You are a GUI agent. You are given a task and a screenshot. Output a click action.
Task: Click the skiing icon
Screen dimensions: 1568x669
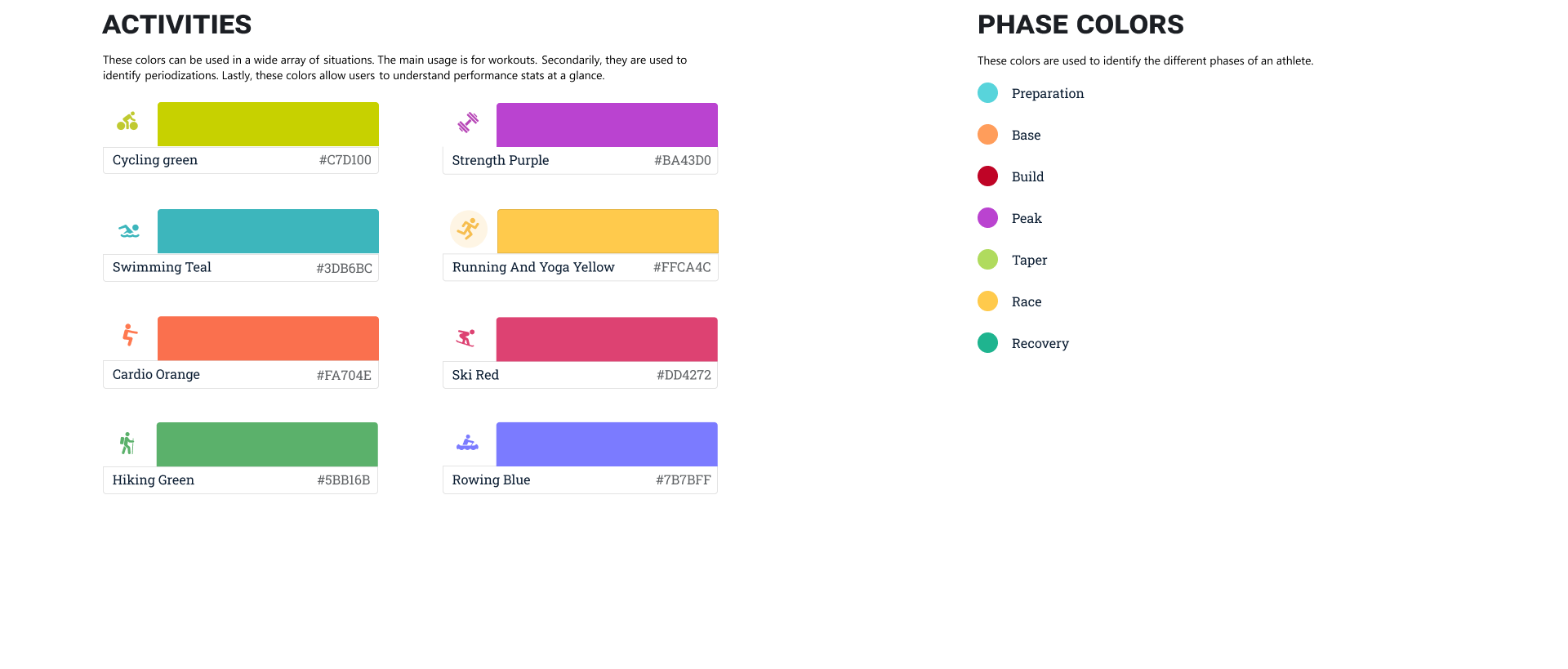click(x=465, y=337)
